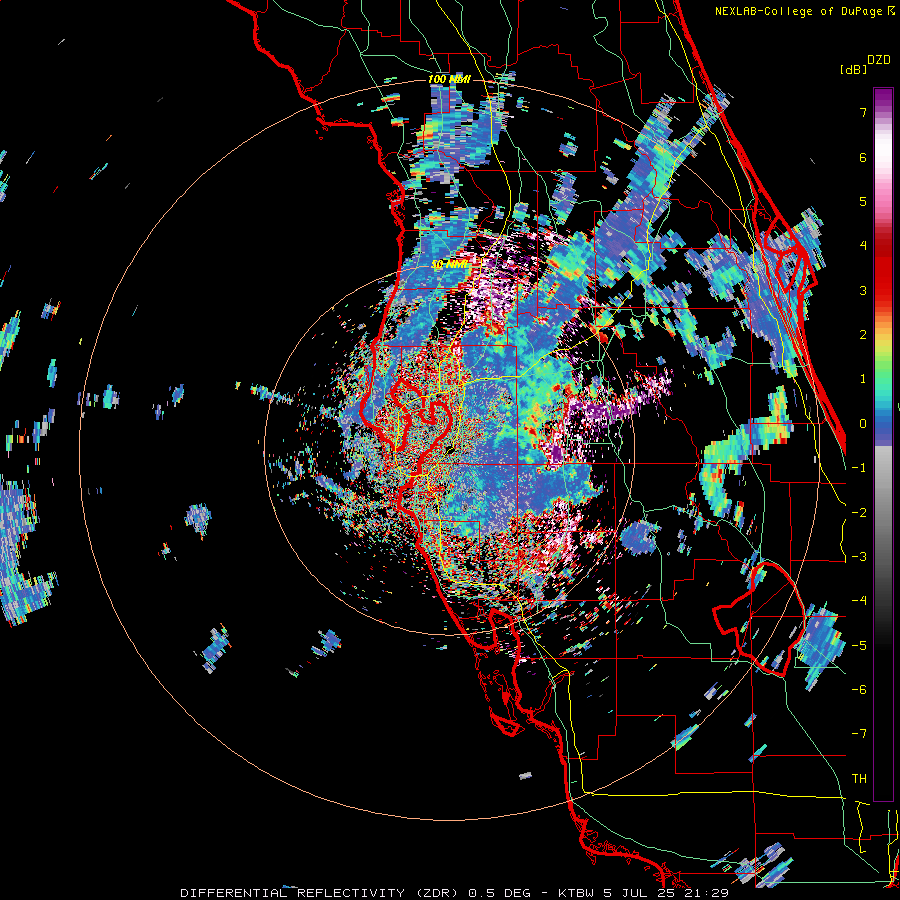
Task: Click the -5 value on color scale
Action: point(859,646)
